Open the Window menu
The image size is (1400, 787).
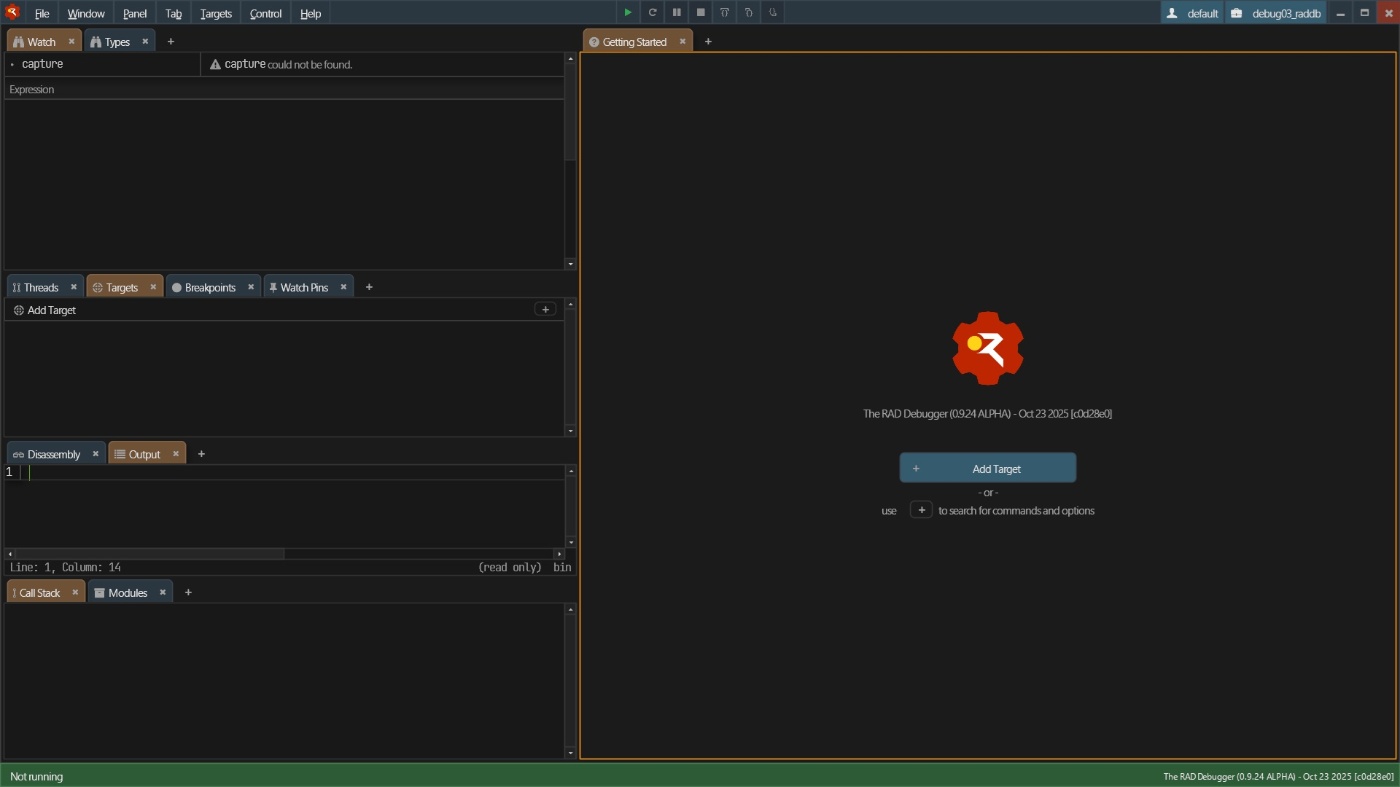(x=86, y=13)
